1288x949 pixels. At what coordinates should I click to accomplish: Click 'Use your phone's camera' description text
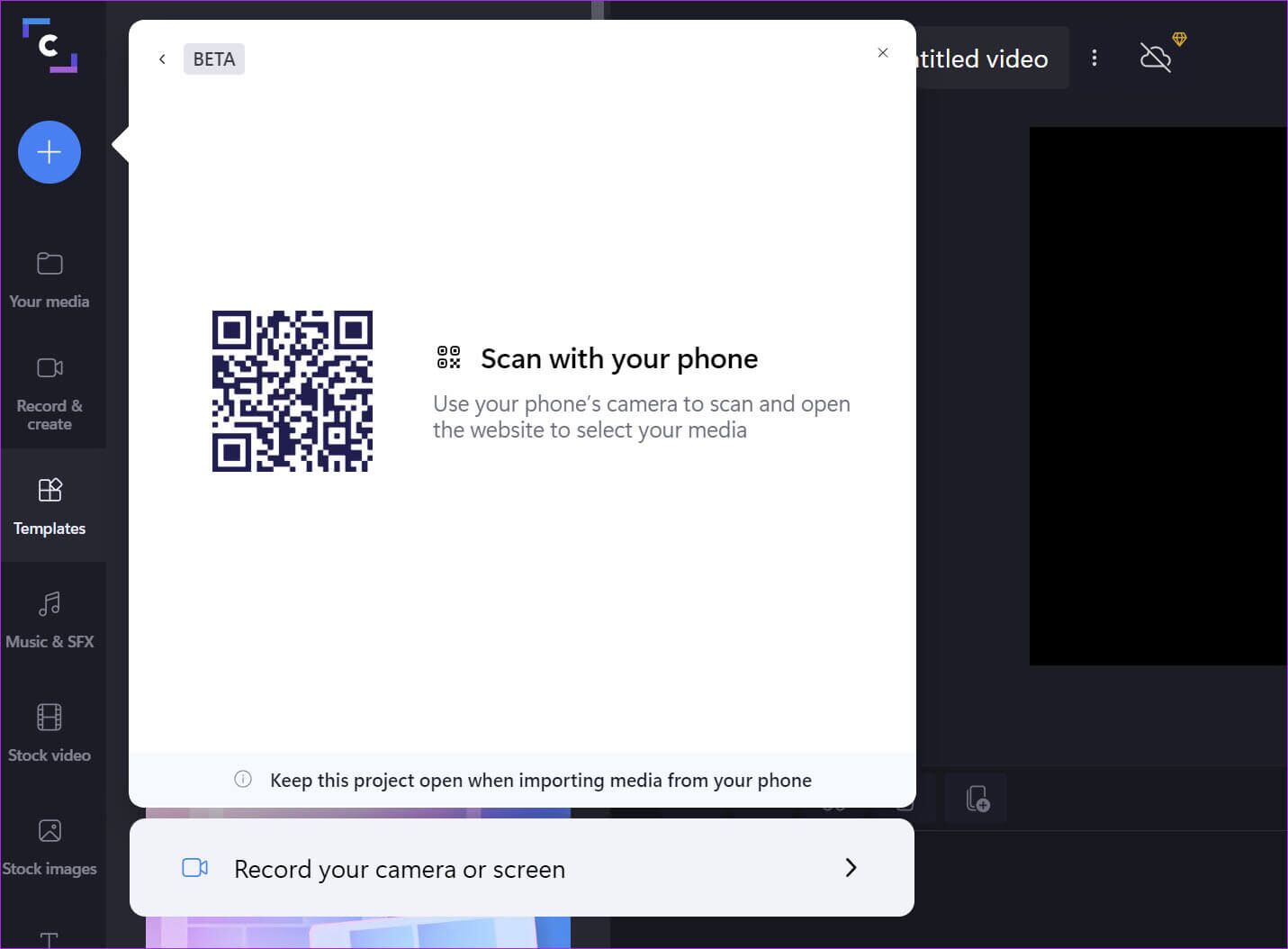tap(642, 417)
